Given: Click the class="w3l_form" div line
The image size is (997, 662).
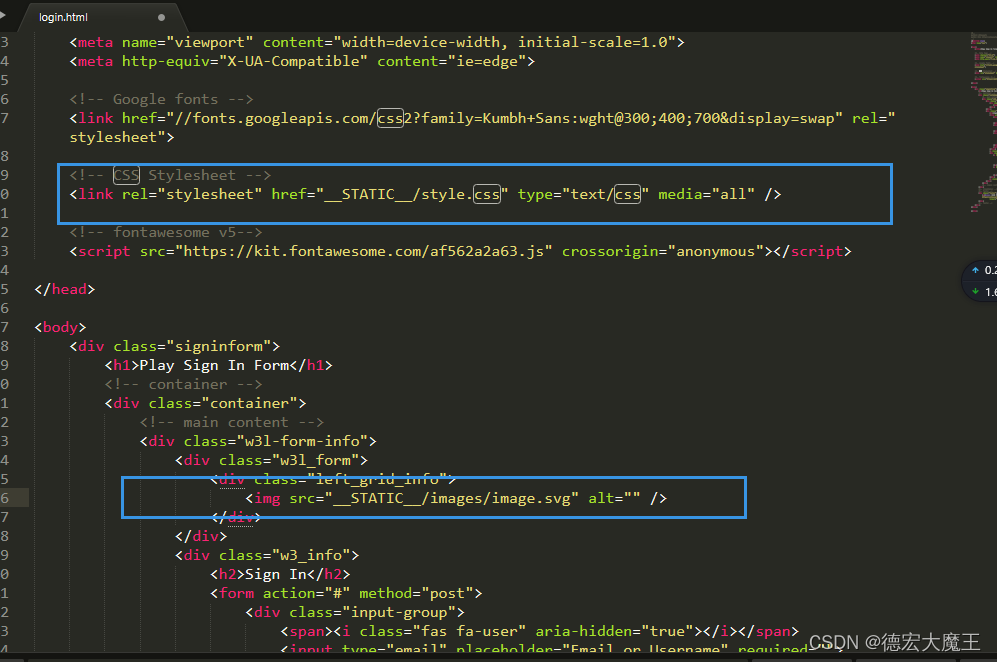Looking at the screenshot, I should tap(272, 460).
